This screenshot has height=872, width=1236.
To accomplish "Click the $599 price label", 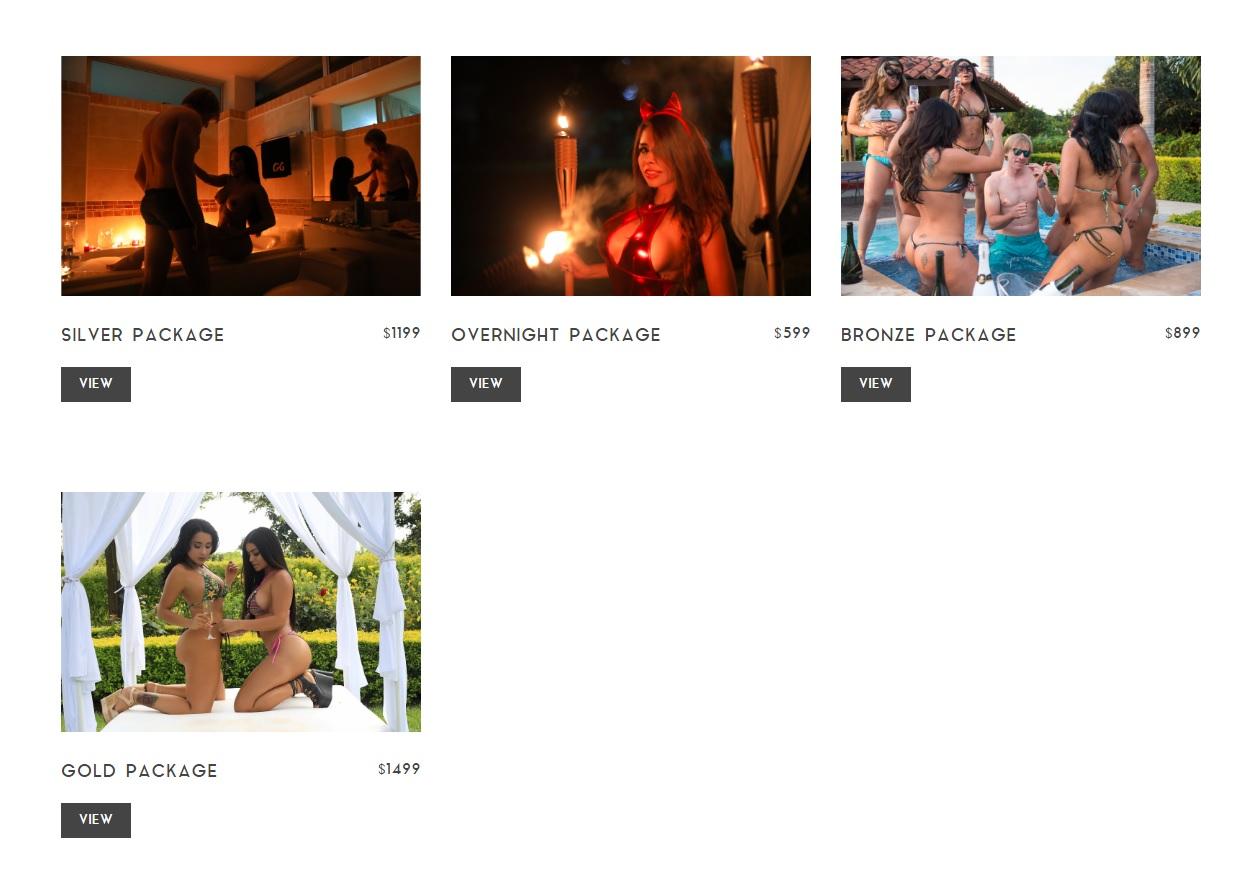I will click(792, 333).
